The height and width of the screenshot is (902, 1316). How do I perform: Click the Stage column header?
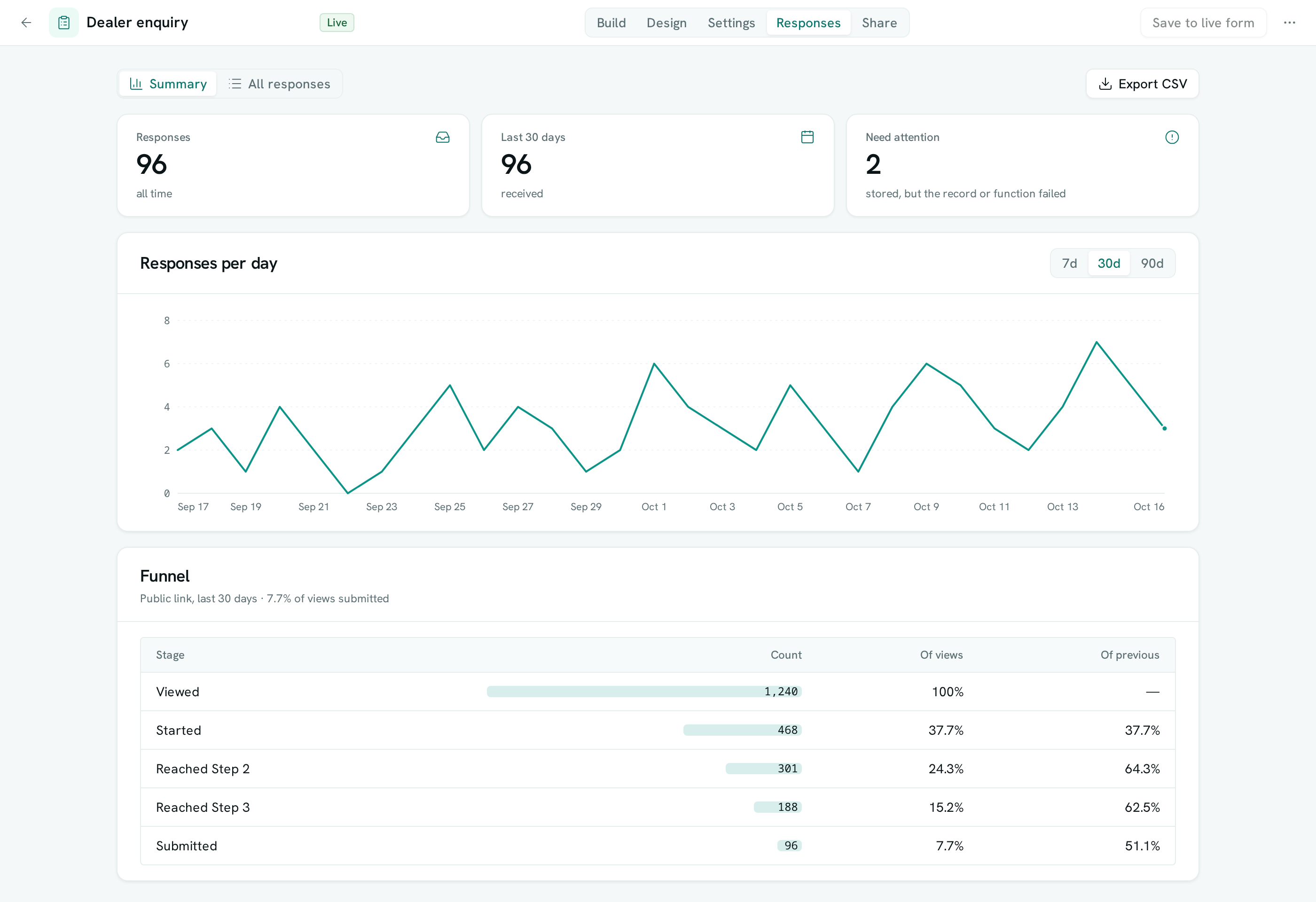point(170,655)
